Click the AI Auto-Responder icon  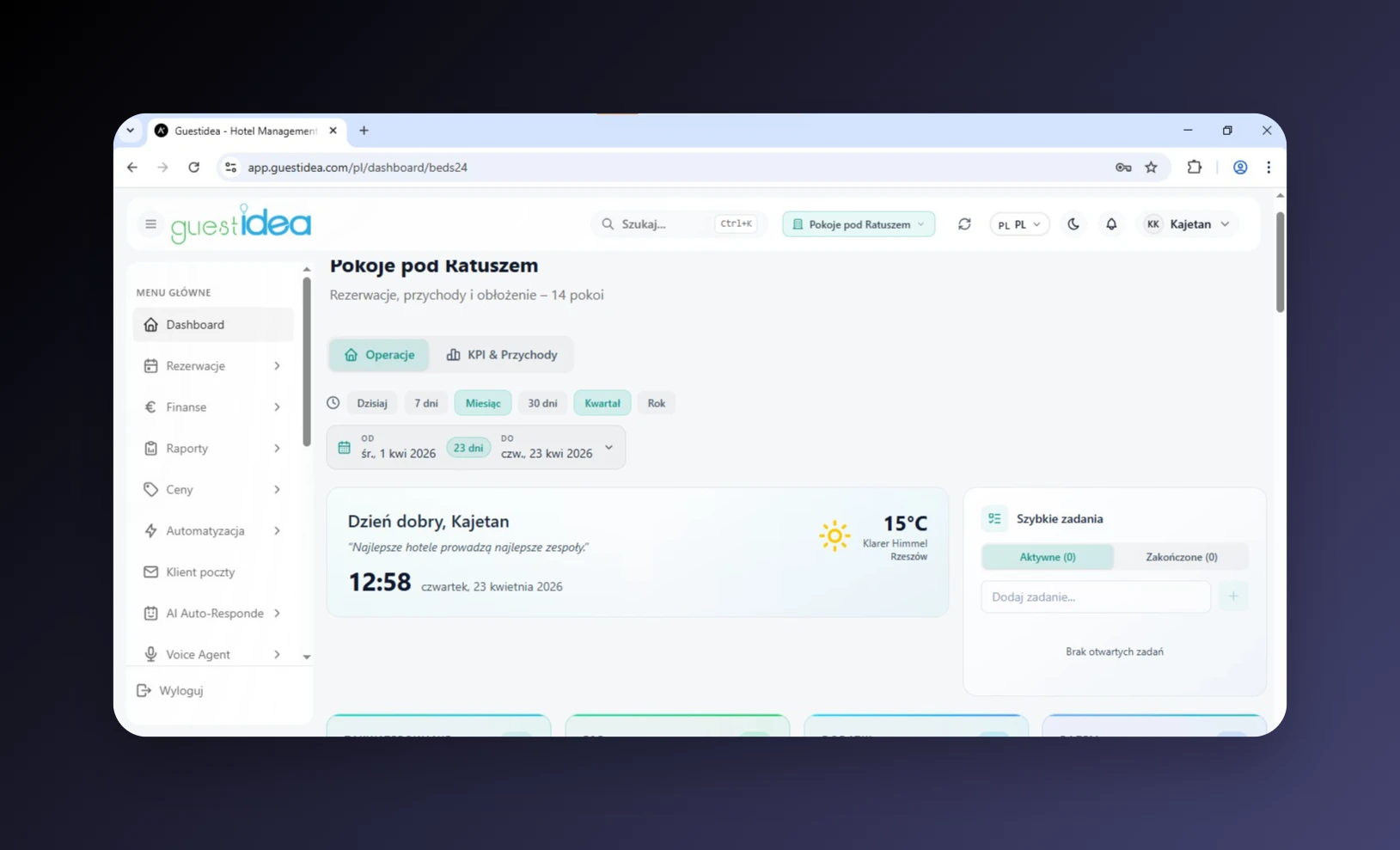tap(150, 614)
